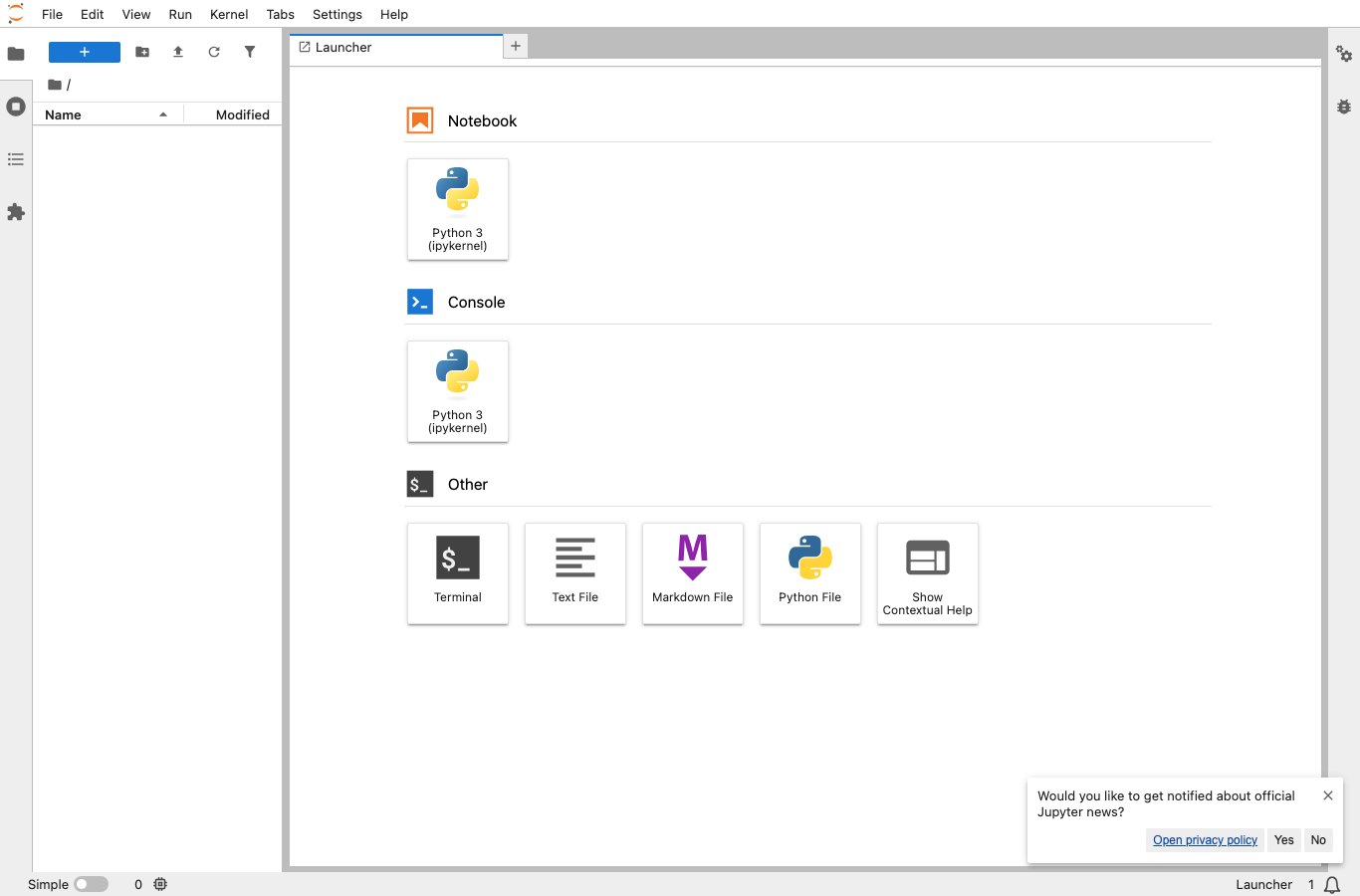Viewport: 1360px width, 896px height.
Task: Click the kernel status icon in status bar
Action: coord(160,884)
